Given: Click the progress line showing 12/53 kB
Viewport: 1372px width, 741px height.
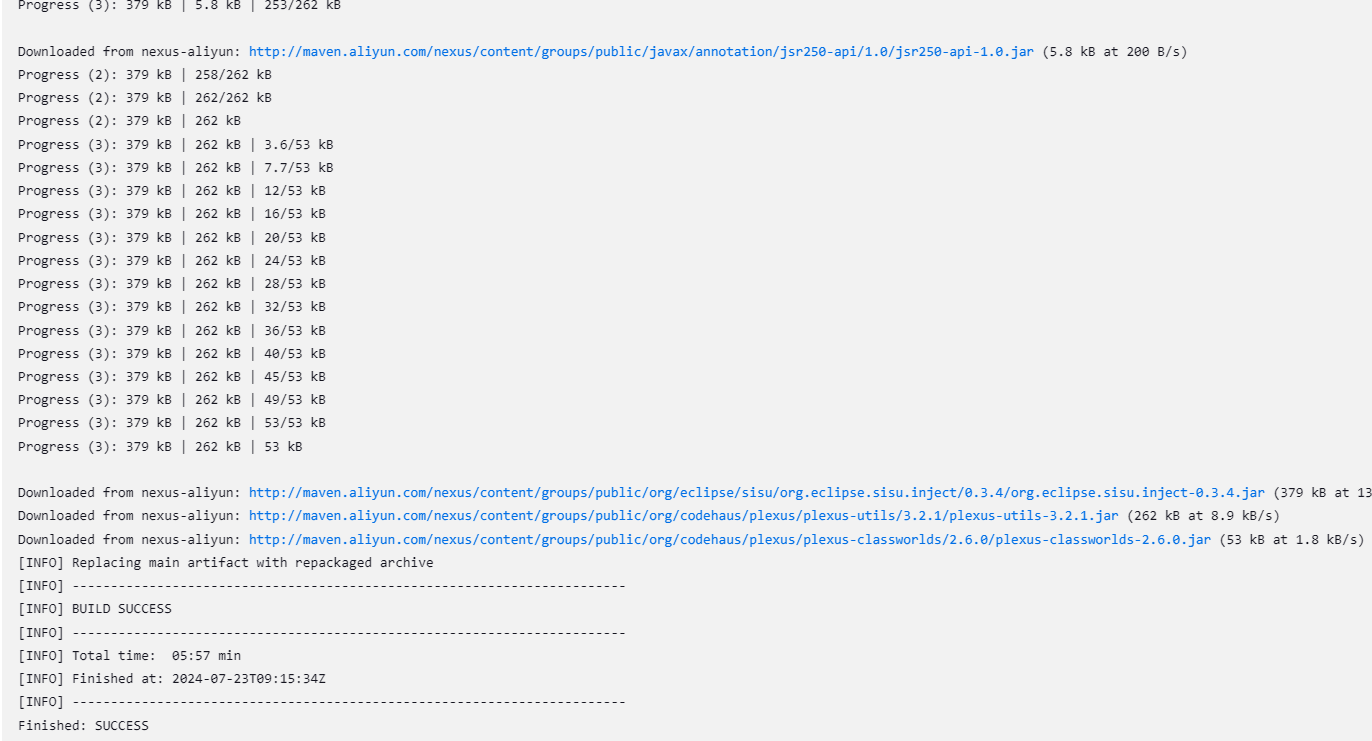Looking at the screenshot, I should (x=172, y=190).
